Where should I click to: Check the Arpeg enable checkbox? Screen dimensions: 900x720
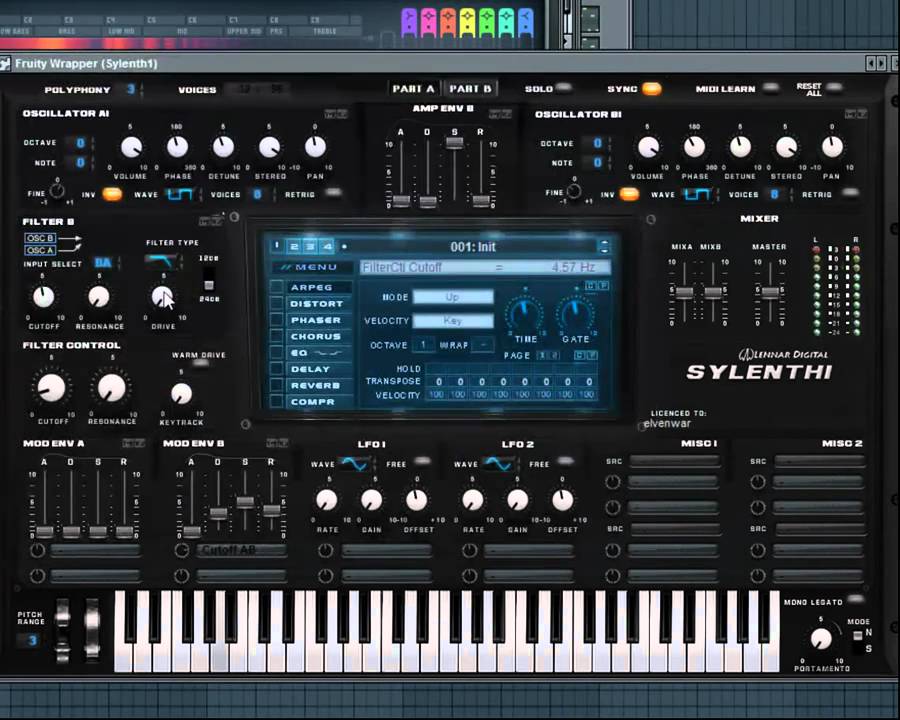(277, 287)
